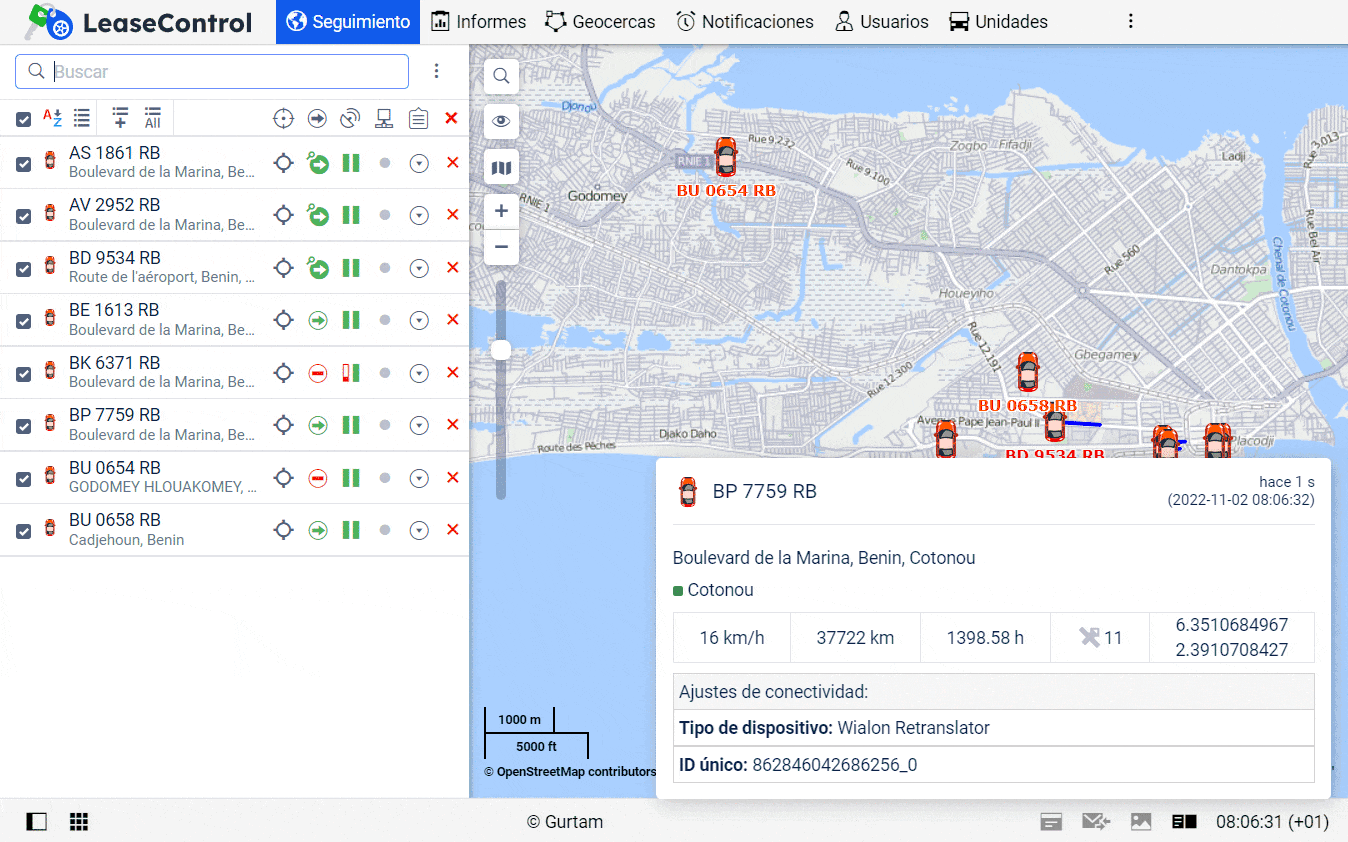Select the BP 7759 RB unit name
This screenshot has width=1348, height=842.
tap(115, 415)
